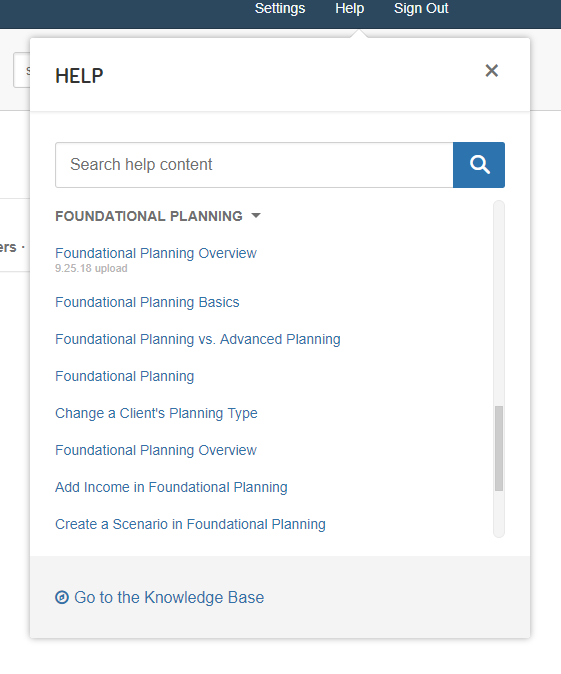Select Help in the top navigation
The width and height of the screenshot is (561, 674).
tap(349, 8)
